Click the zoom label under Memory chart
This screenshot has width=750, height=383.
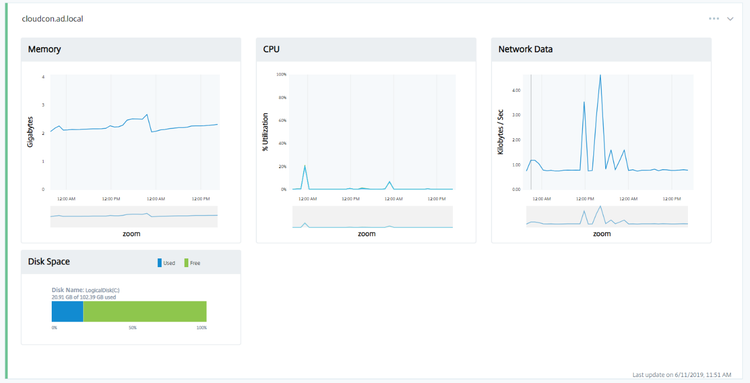[132, 234]
